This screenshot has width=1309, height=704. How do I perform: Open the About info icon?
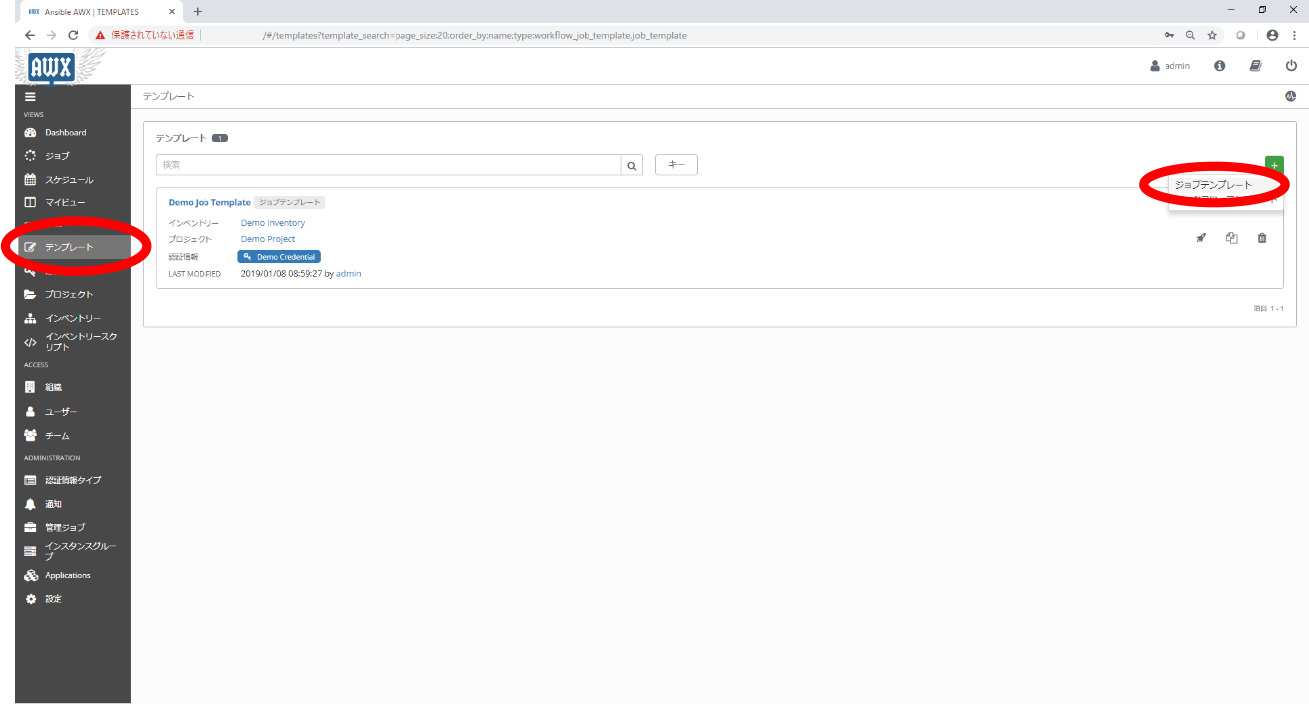pyautogui.click(x=1220, y=66)
